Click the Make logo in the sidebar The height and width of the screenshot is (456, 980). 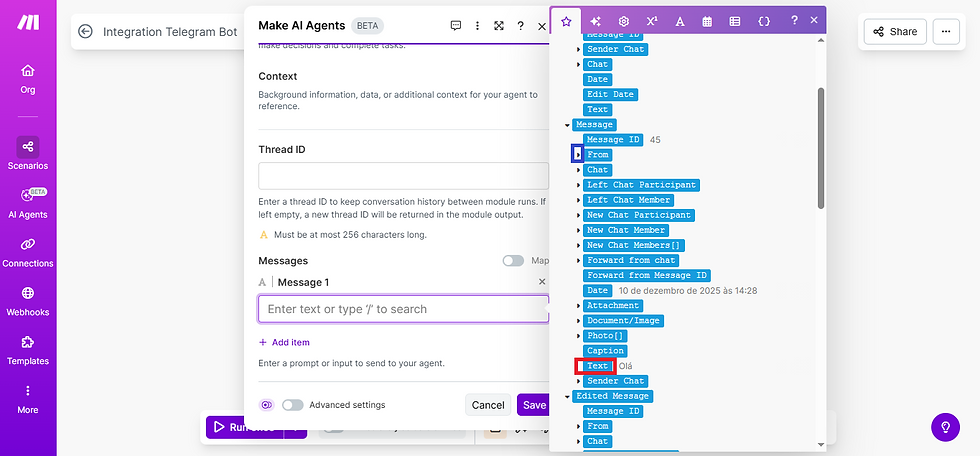pos(28,22)
